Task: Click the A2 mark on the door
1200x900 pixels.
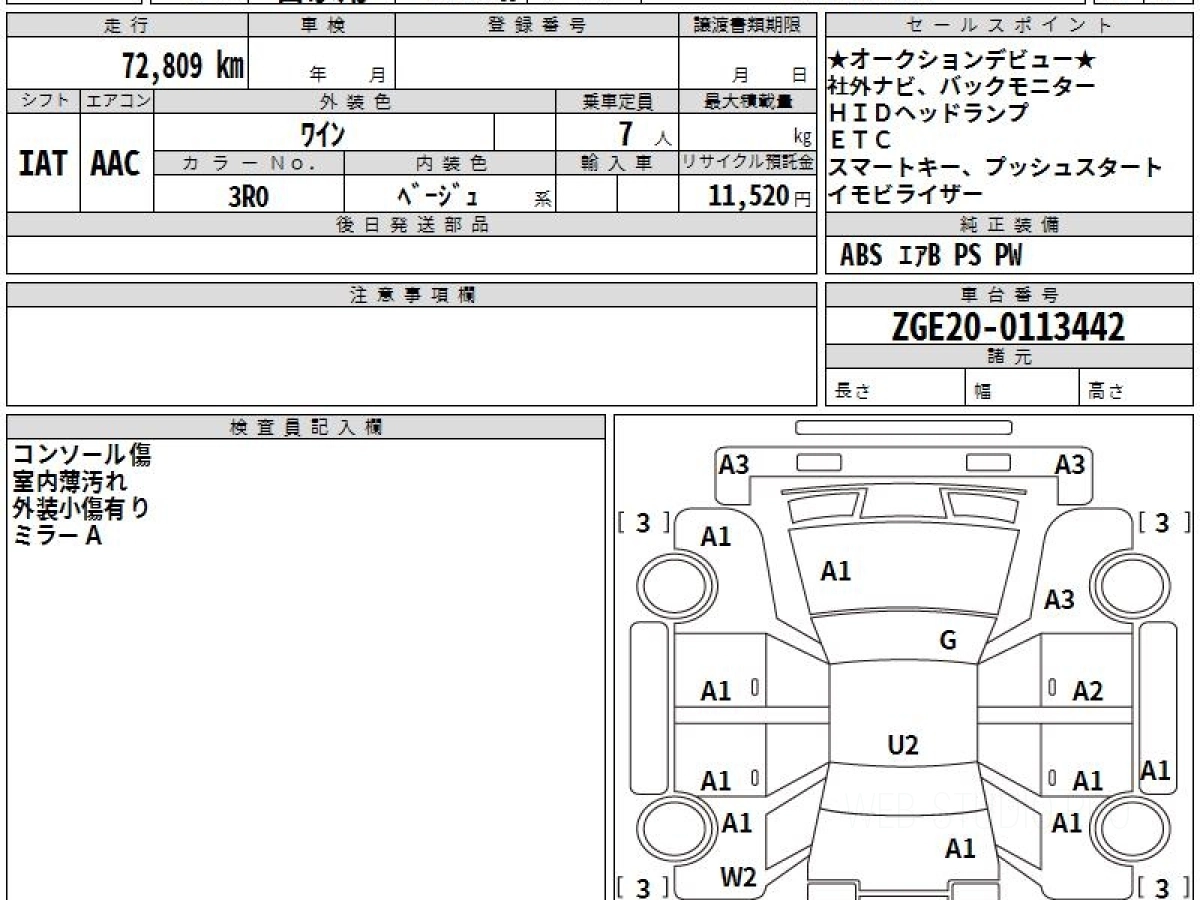Action: click(x=1087, y=691)
